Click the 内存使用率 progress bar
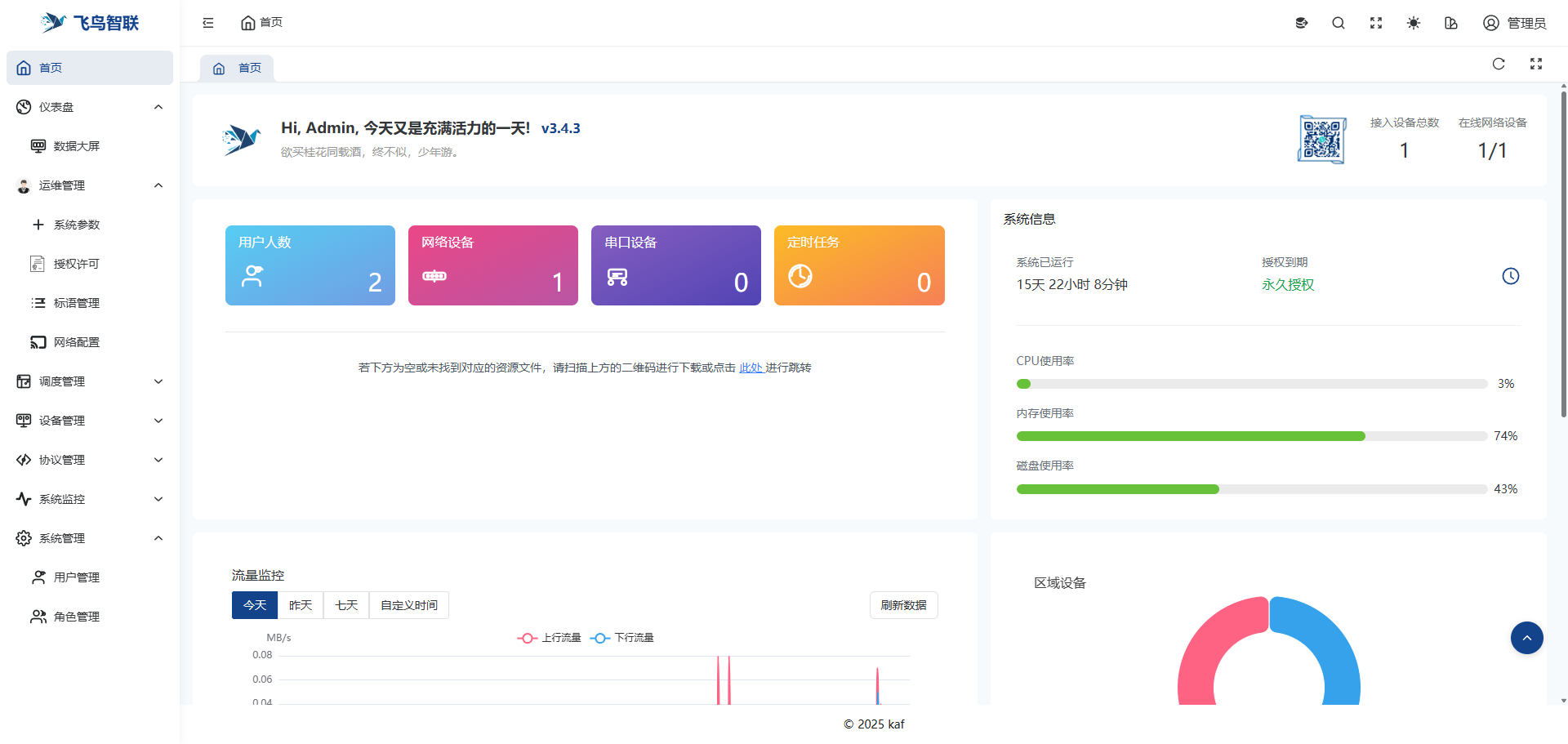This screenshot has height=744, width=1568. tap(1252, 436)
